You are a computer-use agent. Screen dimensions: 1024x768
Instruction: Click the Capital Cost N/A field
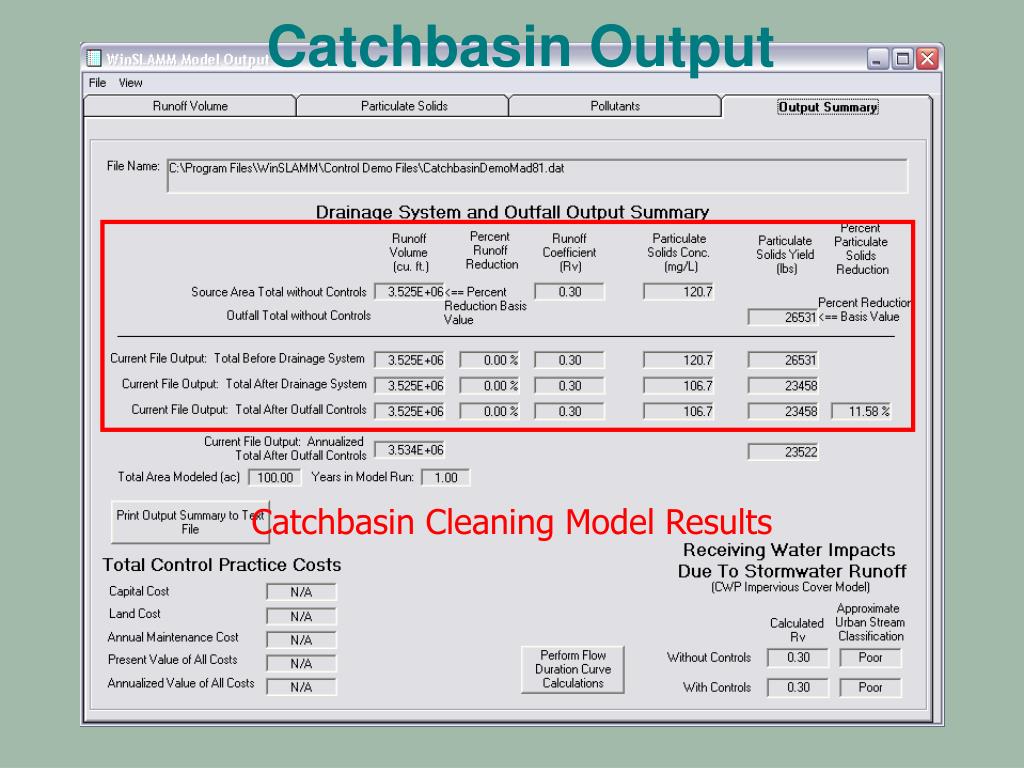click(x=301, y=592)
